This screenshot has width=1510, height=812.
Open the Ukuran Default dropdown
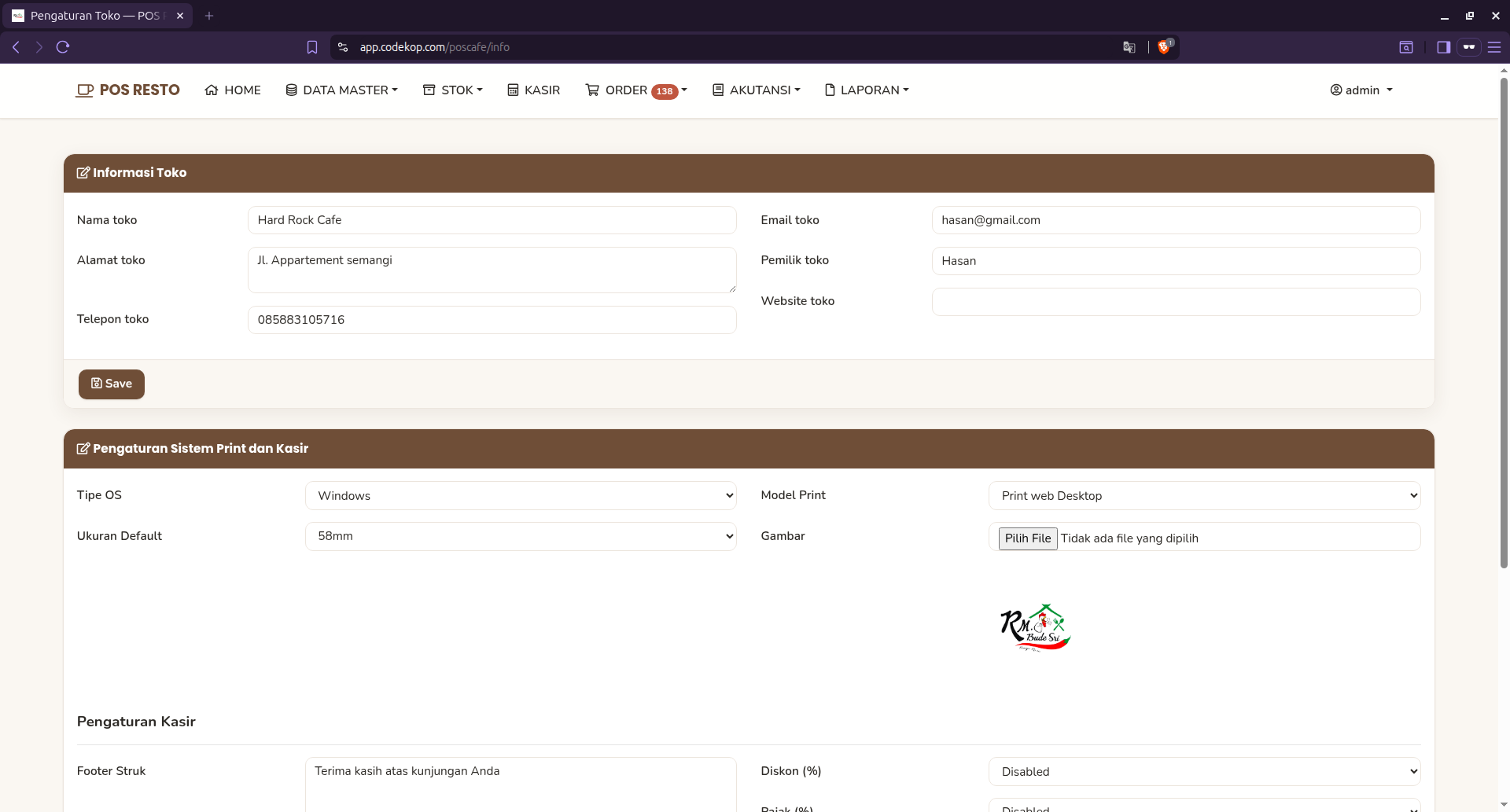pos(521,536)
